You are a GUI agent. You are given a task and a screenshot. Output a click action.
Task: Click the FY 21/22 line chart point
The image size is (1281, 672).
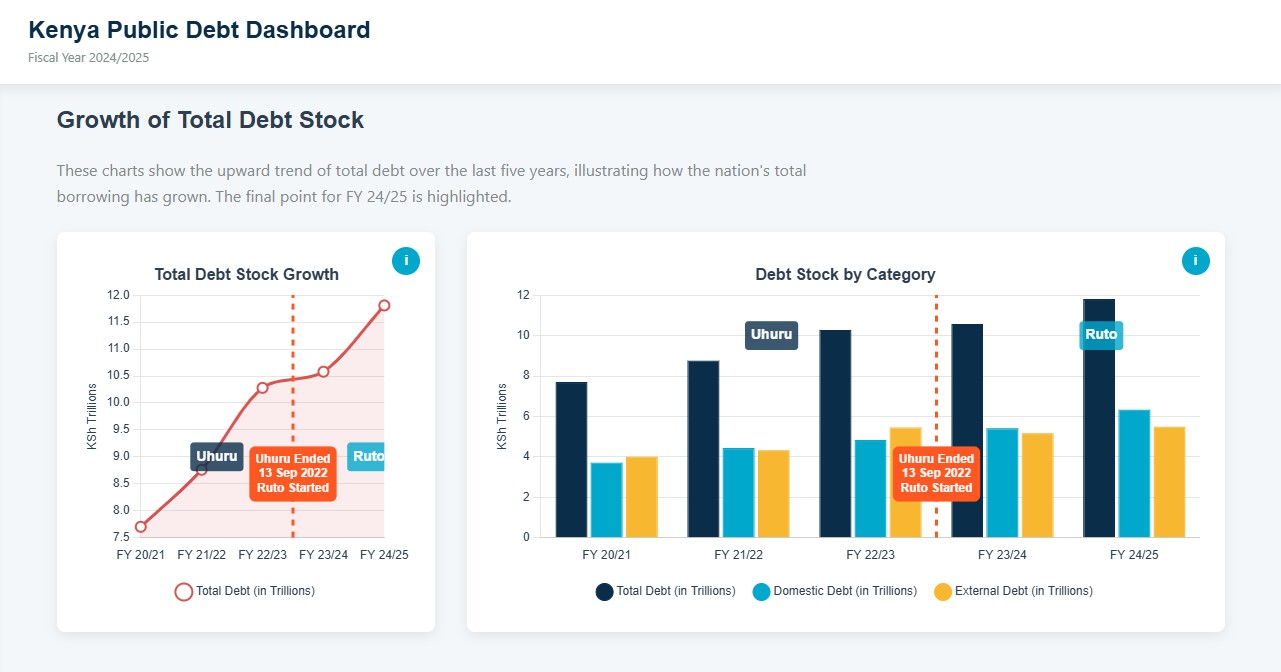pos(201,469)
